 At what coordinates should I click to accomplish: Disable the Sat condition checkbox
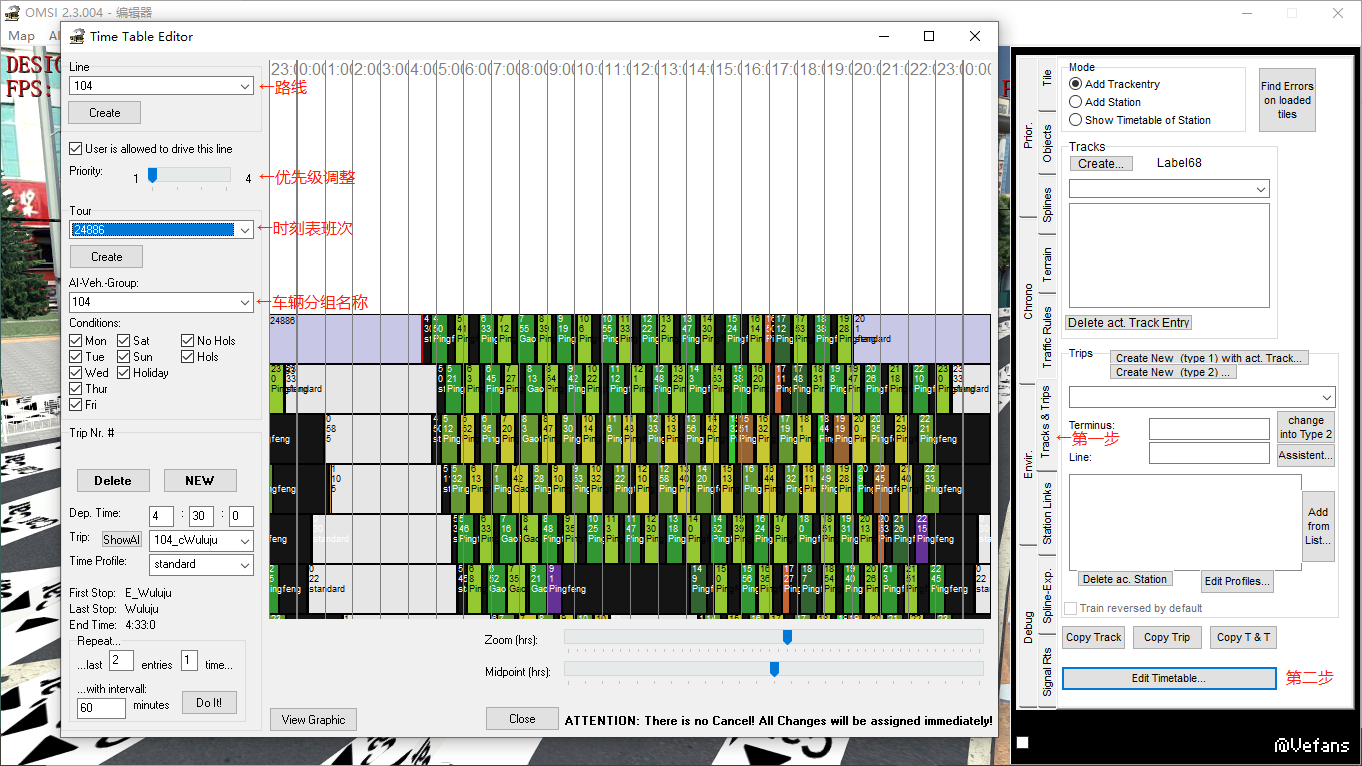(x=124, y=341)
